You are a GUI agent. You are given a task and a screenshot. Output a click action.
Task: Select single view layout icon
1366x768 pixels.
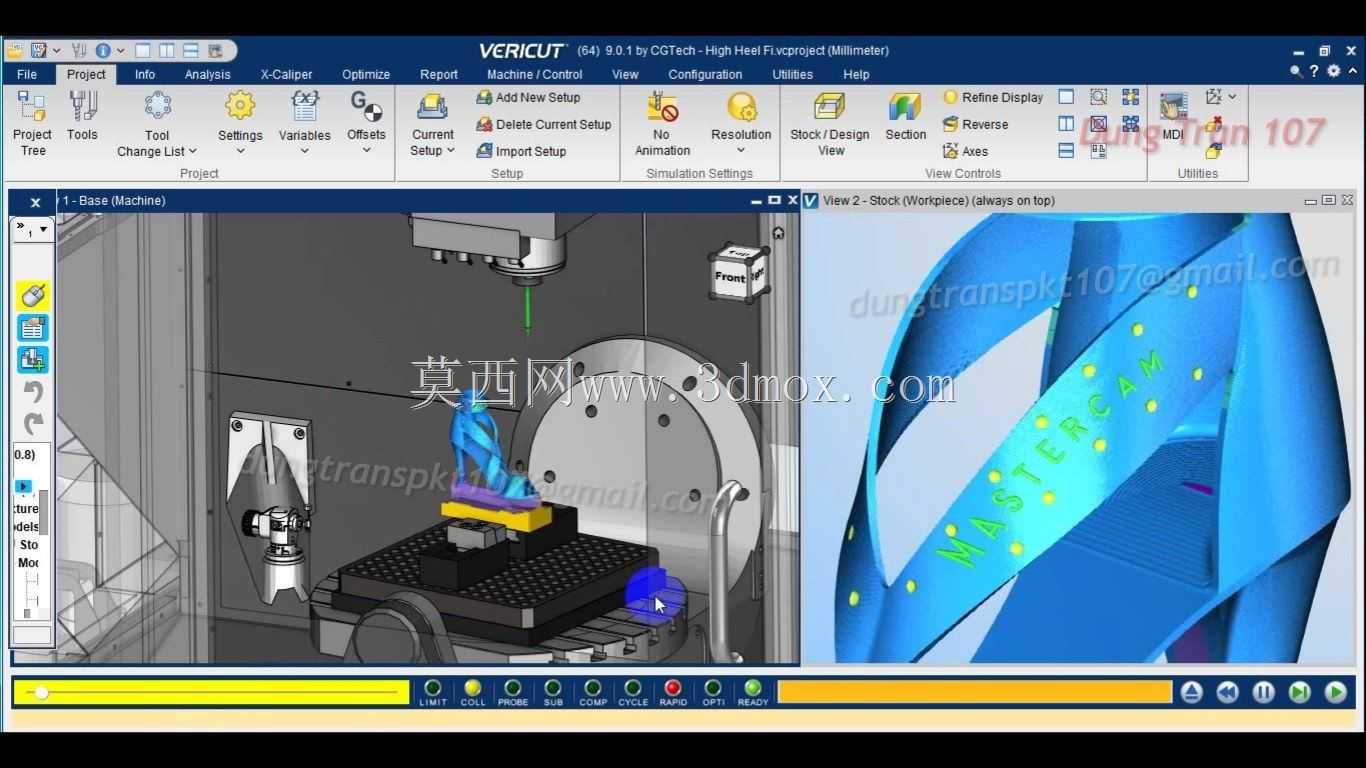(1066, 97)
